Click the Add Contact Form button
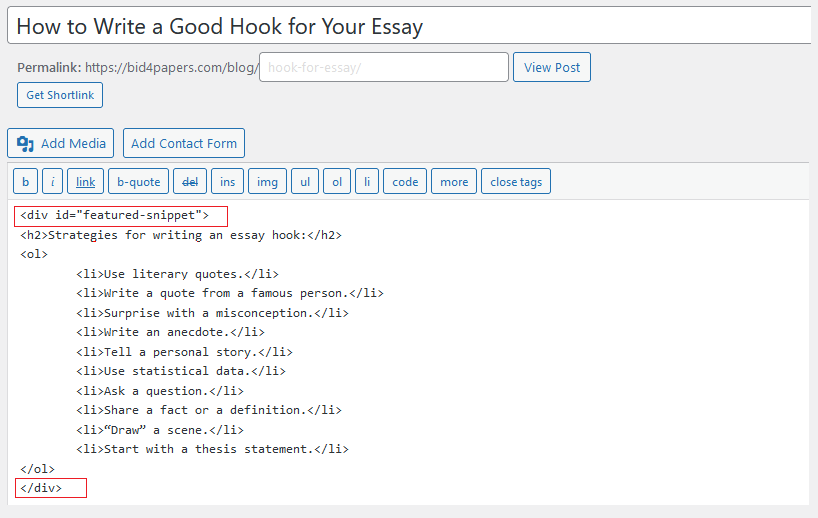Viewport: 818px width, 518px height. pyautogui.click(x=184, y=143)
